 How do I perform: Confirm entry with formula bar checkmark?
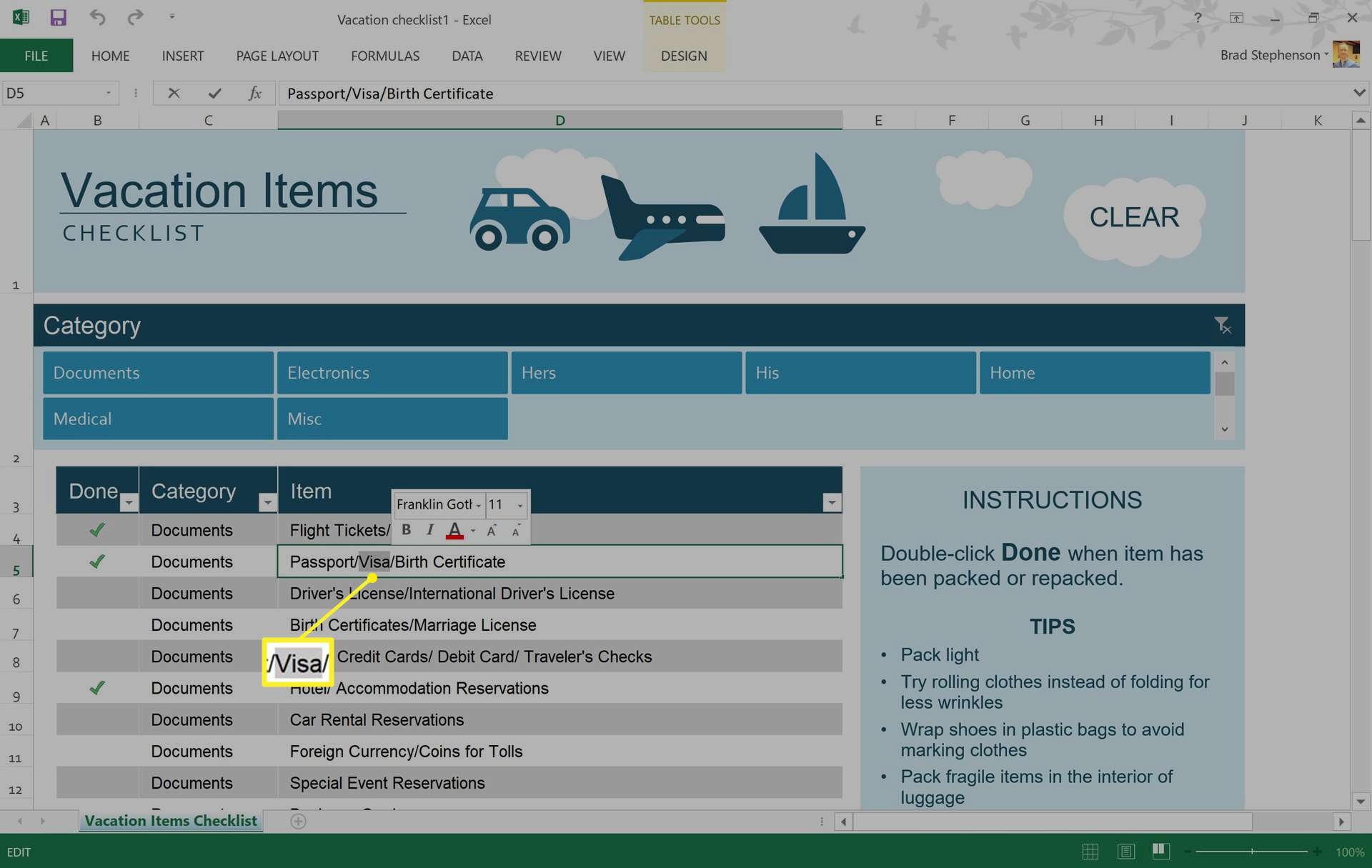[214, 93]
